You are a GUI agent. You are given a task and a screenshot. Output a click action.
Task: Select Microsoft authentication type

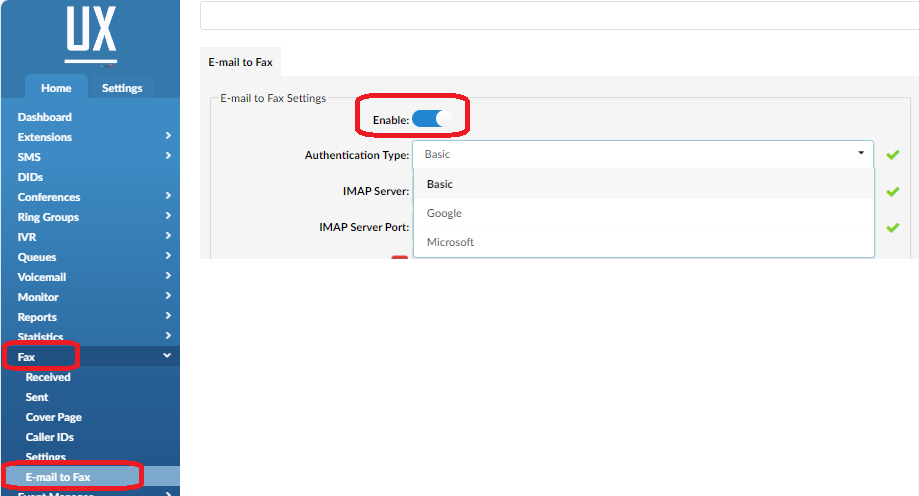click(x=644, y=242)
